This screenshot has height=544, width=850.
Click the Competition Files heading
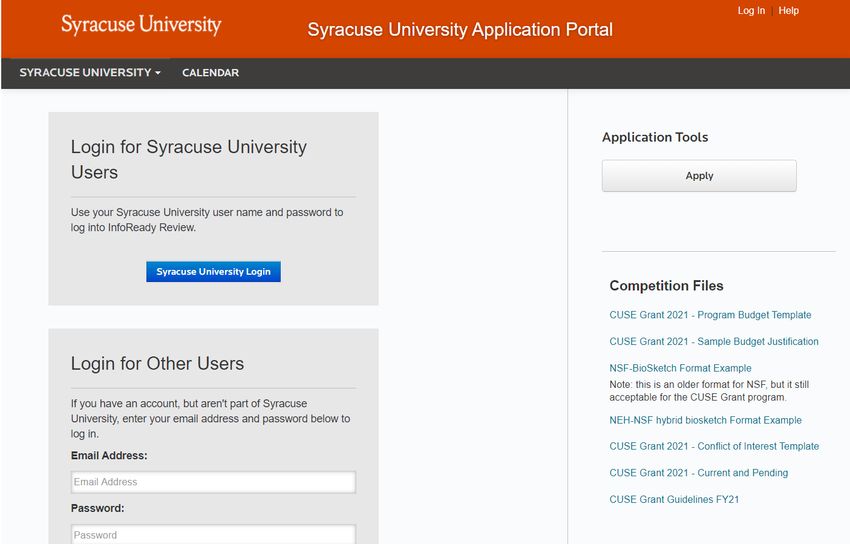(x=666, y=286)
